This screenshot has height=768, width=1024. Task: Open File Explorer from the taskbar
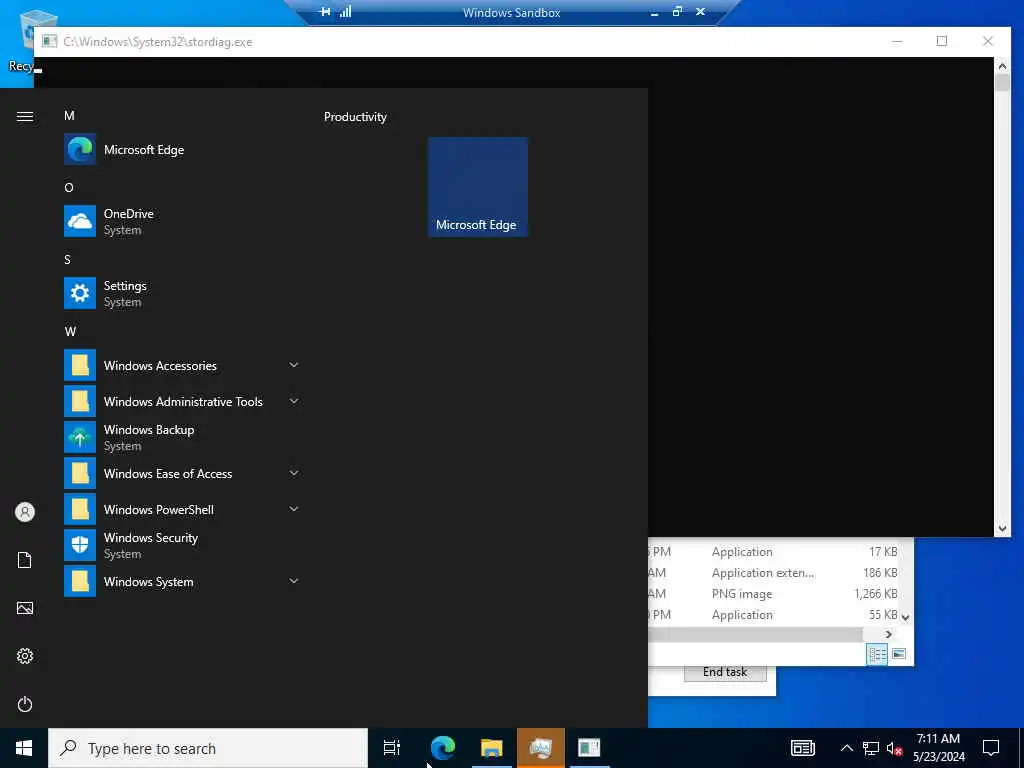[492, 748]
